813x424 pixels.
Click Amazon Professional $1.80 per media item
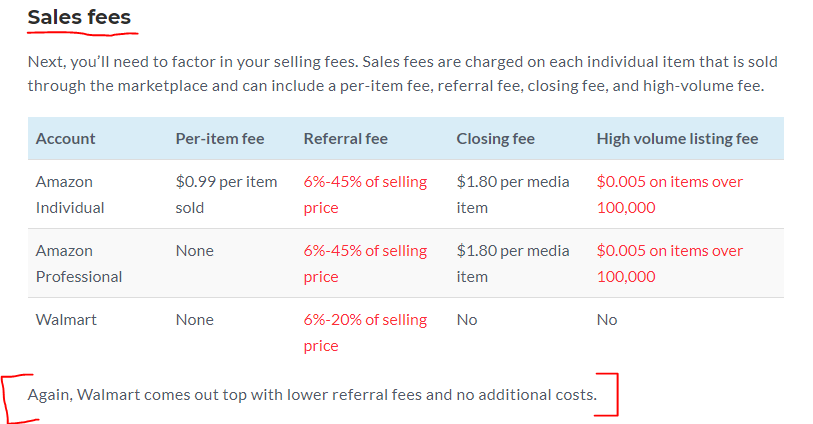513,263
